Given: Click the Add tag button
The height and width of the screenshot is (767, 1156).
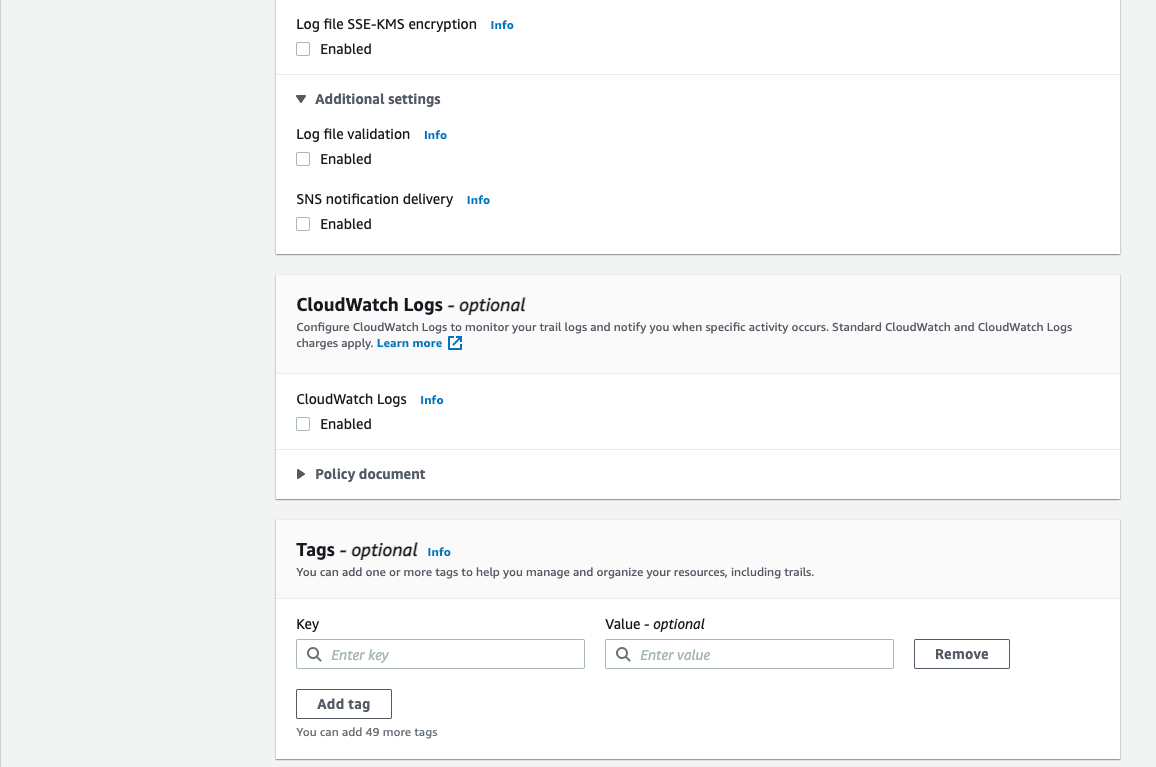Looking at the screenshot, I should coord(343,704).
